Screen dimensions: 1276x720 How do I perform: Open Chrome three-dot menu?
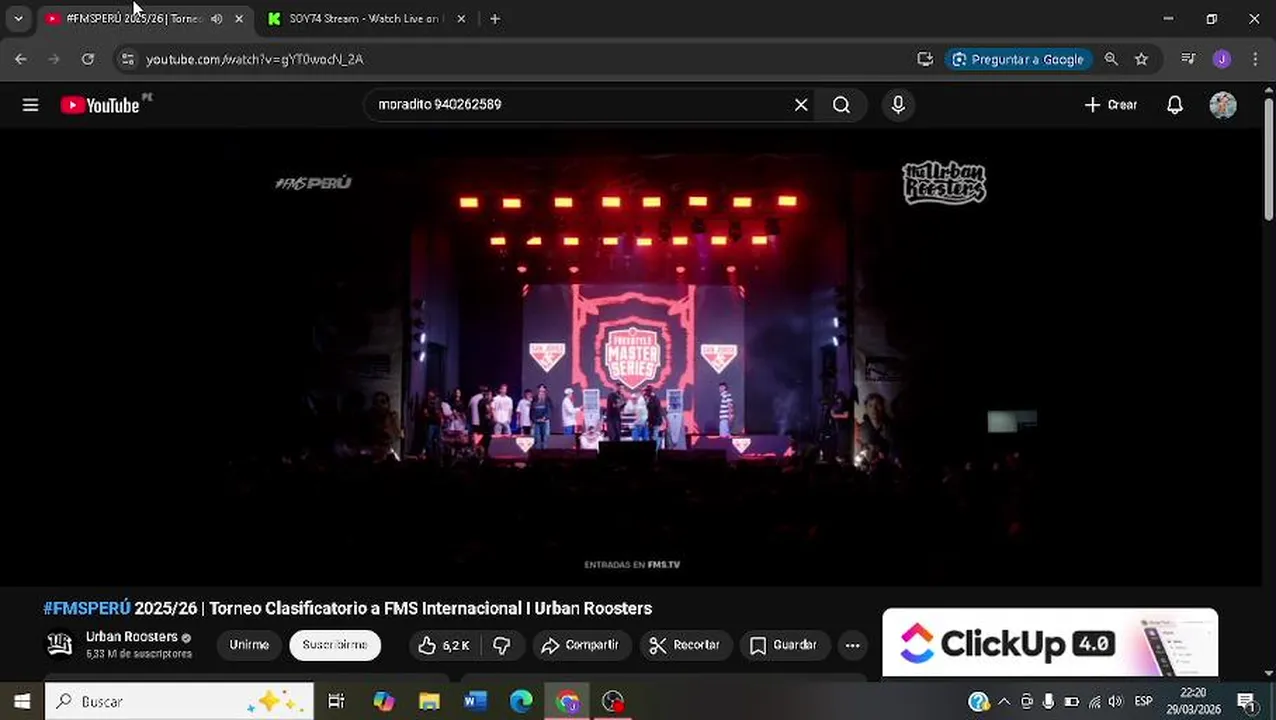(x=1255, y=59)
